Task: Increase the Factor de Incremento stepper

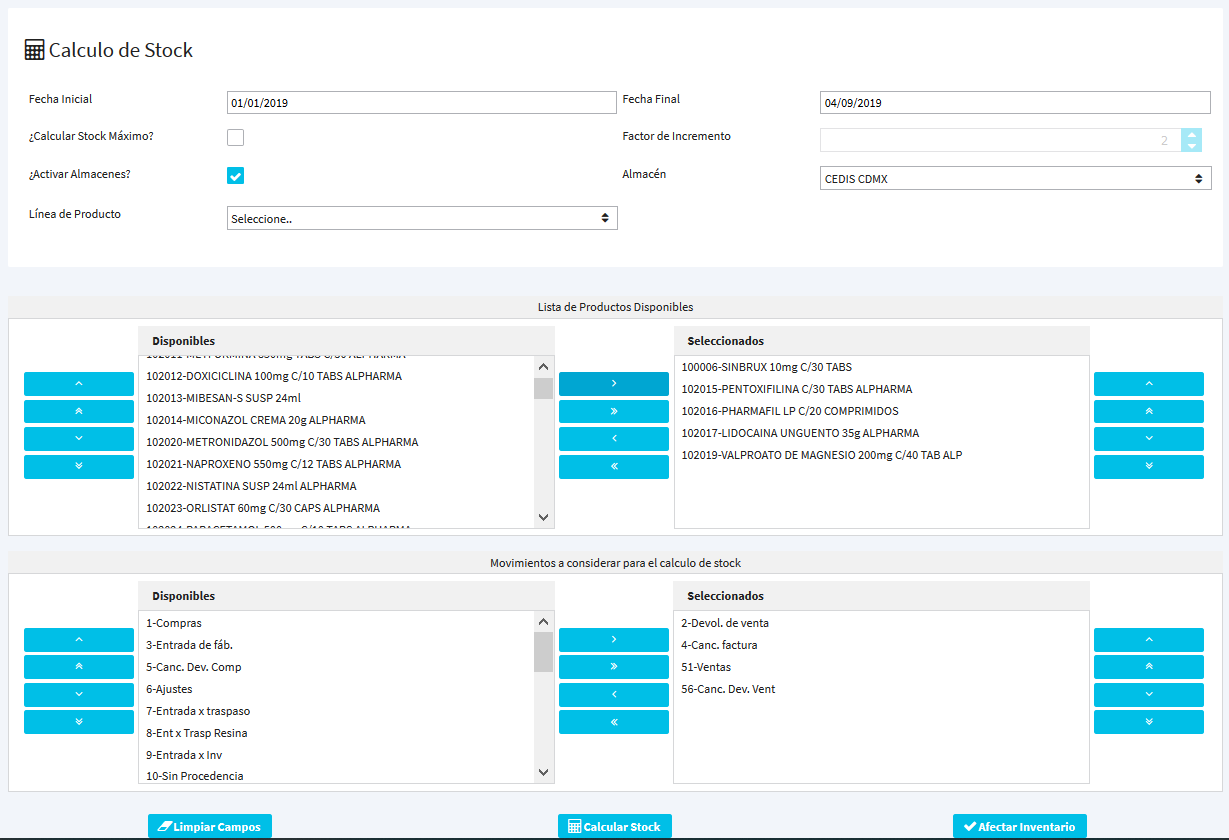Action: 1191,135
